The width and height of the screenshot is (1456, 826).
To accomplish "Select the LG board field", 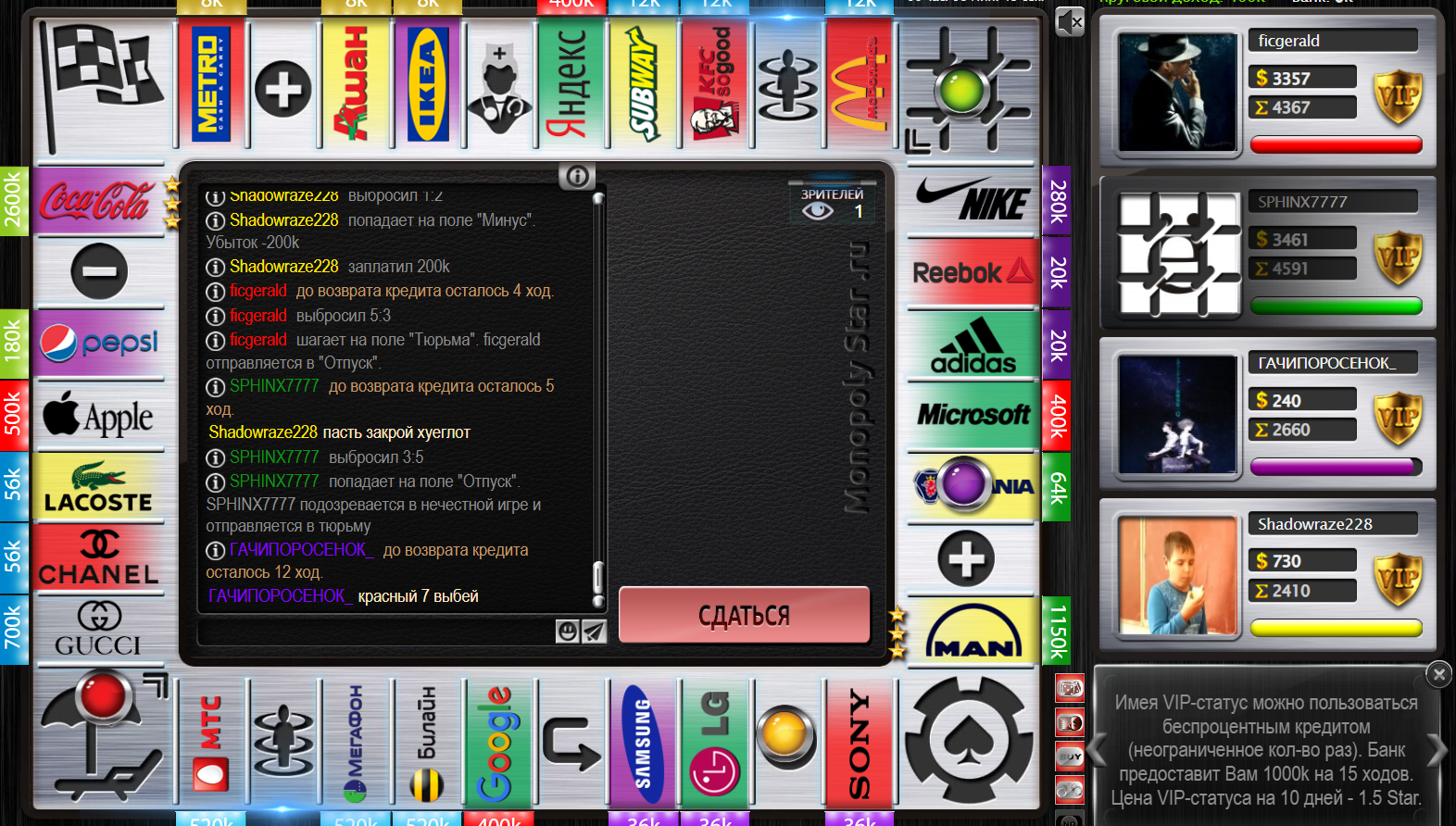I will [714, 743].
